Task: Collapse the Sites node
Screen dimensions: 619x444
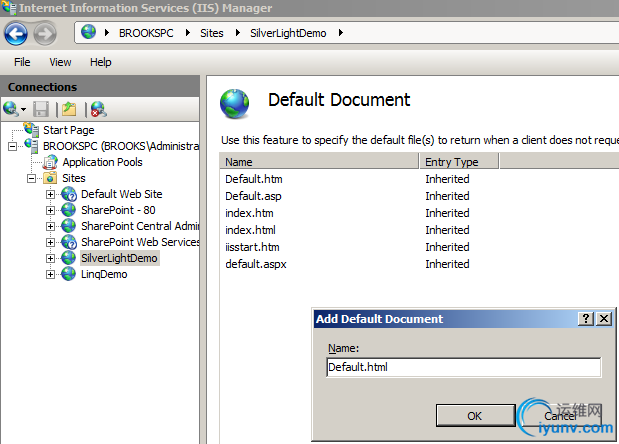Action: 31,179
